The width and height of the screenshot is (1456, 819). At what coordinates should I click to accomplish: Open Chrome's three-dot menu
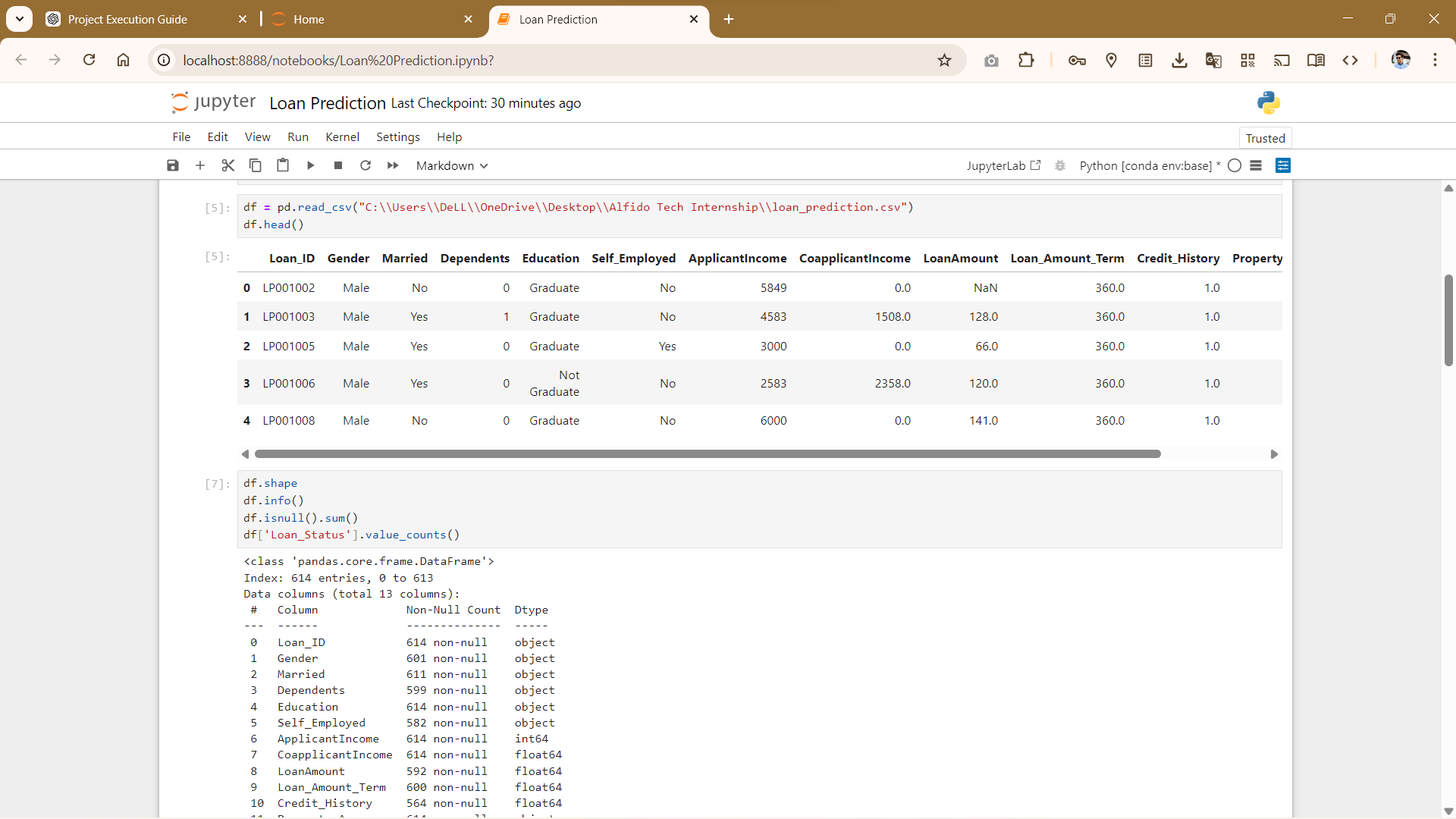(x=1436, y=60)
